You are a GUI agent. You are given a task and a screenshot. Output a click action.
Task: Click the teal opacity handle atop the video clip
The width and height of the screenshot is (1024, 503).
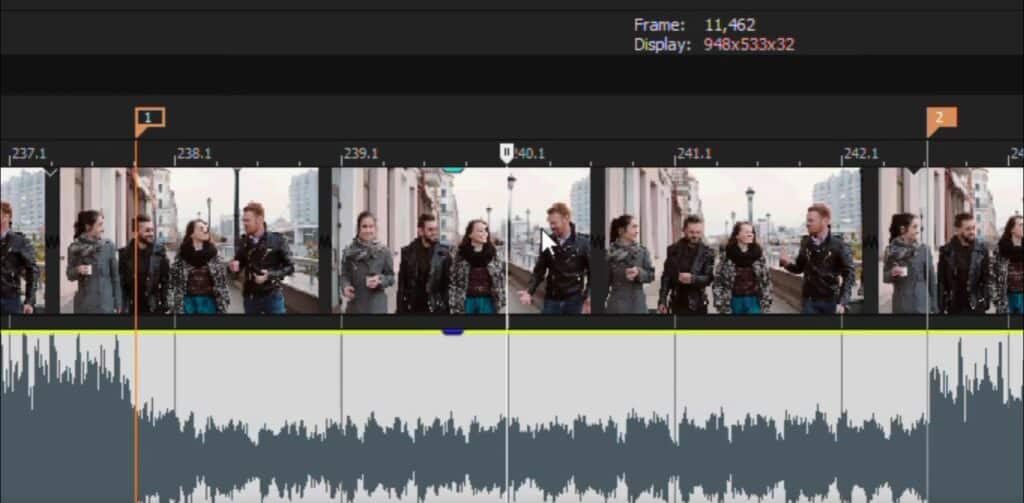click(x=453, y=170)
